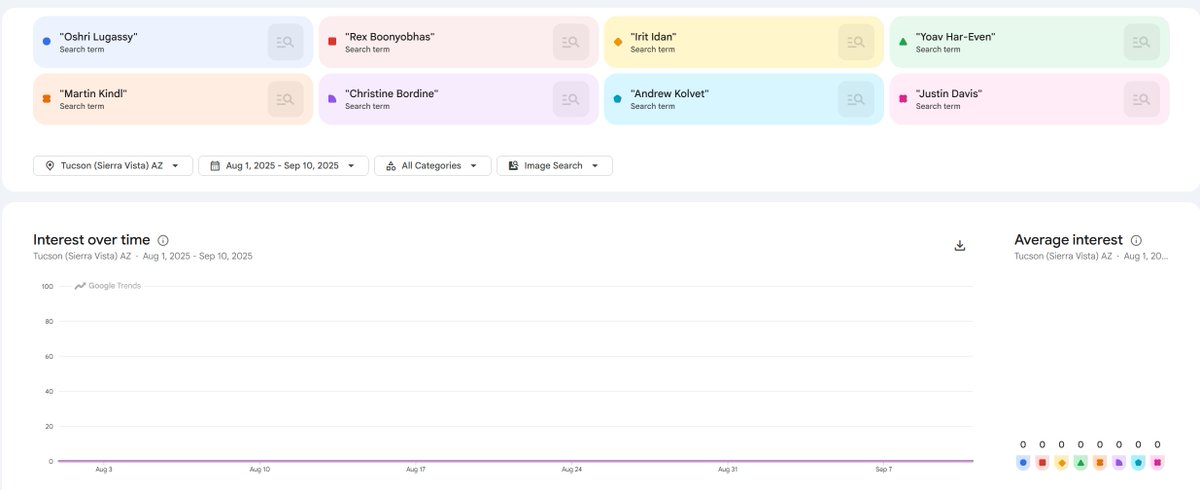Click orange legend chip in Average interest chart

coord(1100,463)
